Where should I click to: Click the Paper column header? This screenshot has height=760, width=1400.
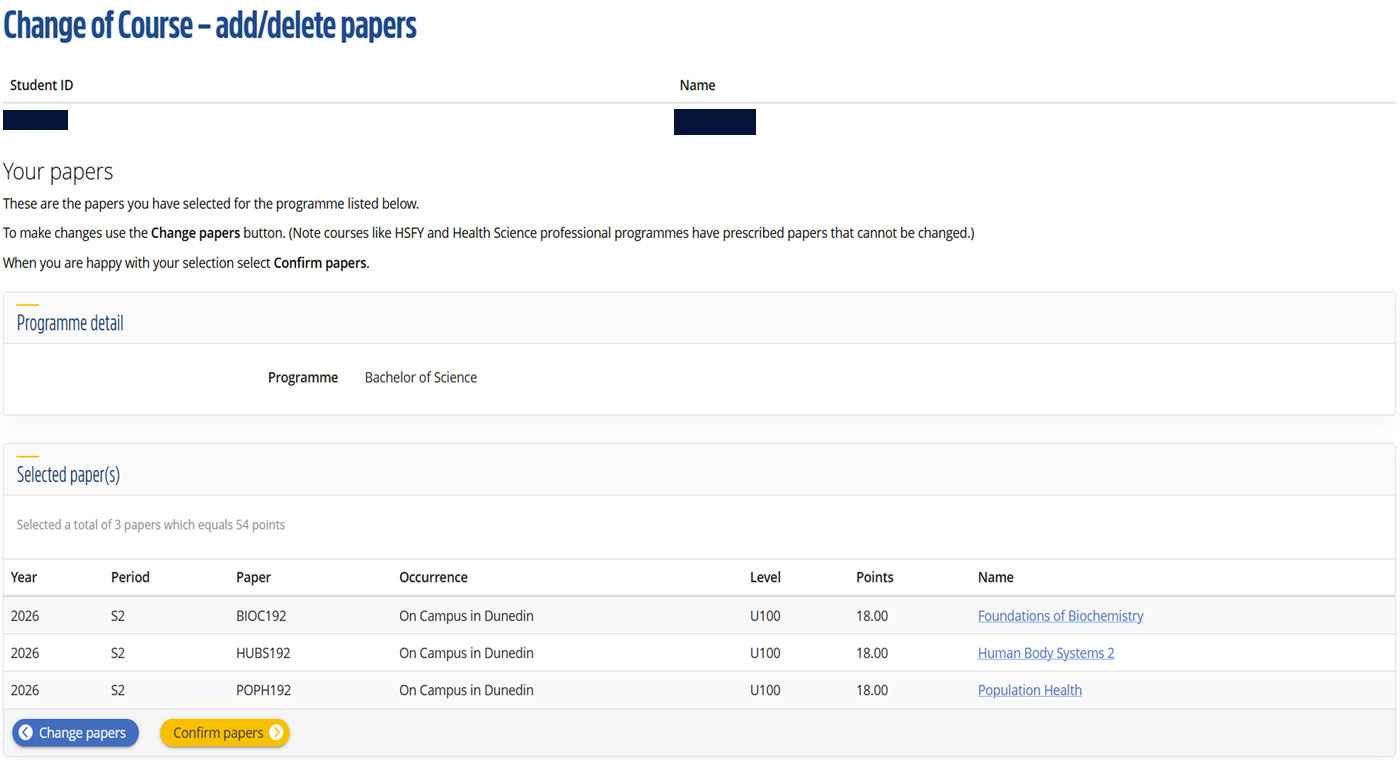pos(253,577)
